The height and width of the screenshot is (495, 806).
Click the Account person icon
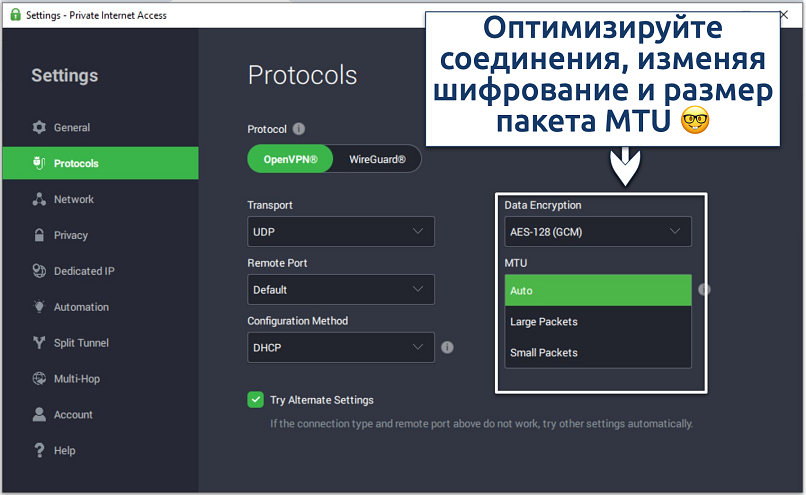pos(39,414)
